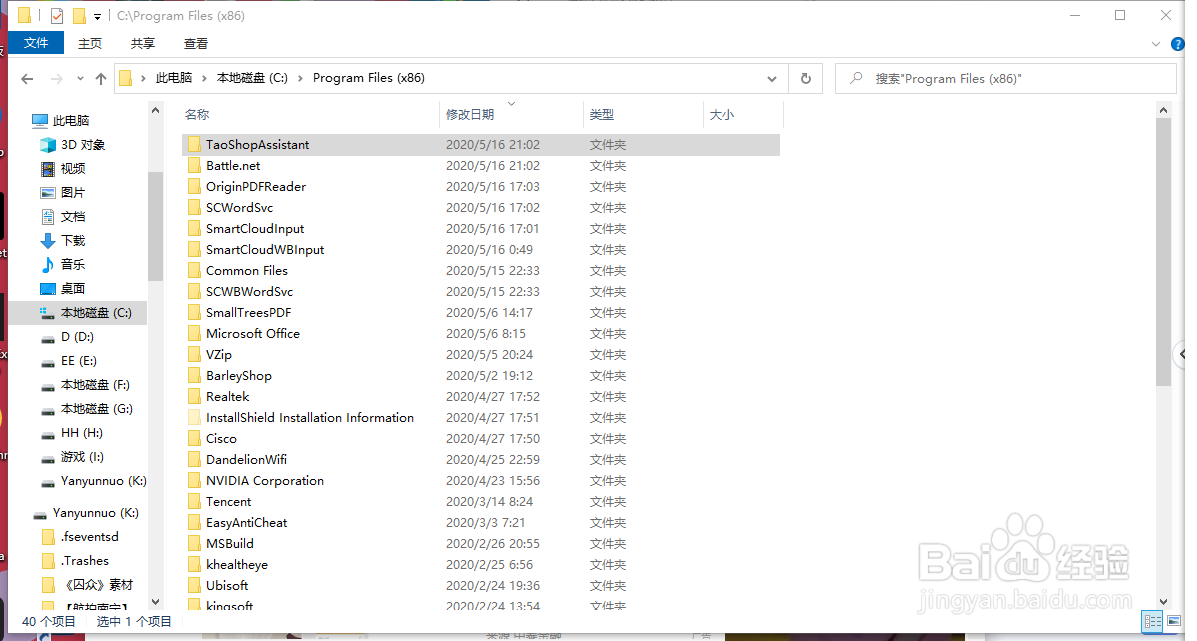Select 此电脑 in breadcrumb path
Viewport: 1197px width, 641px height.
click(174, 78)
